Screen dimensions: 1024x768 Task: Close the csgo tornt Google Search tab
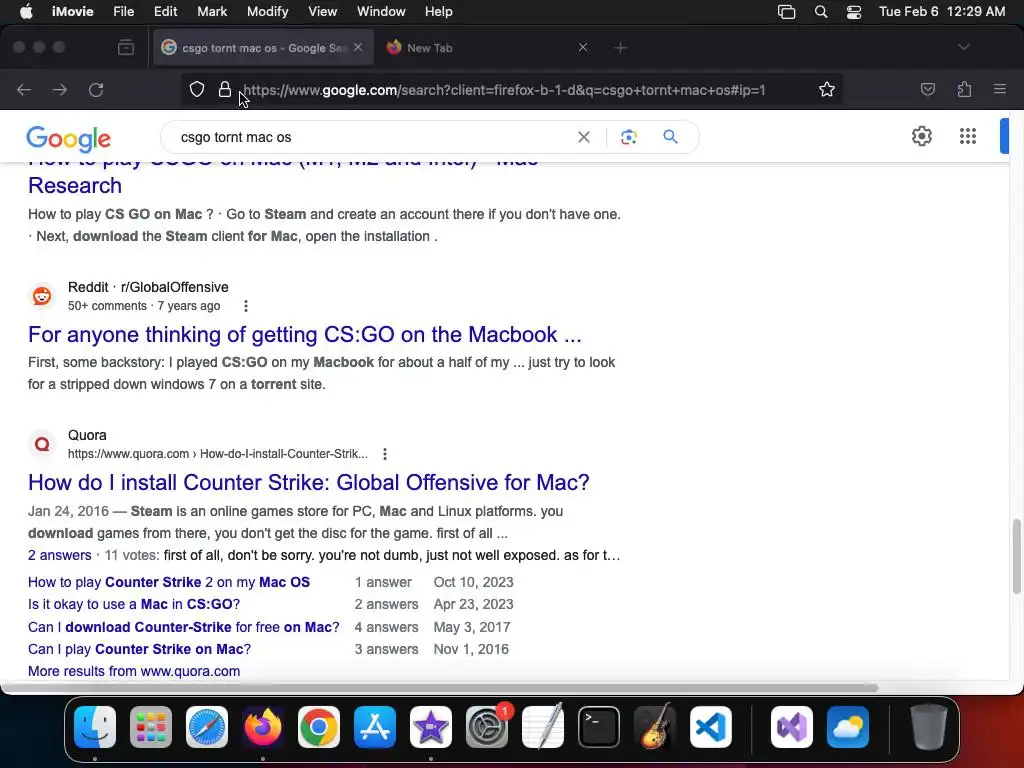tap(358, 47)
